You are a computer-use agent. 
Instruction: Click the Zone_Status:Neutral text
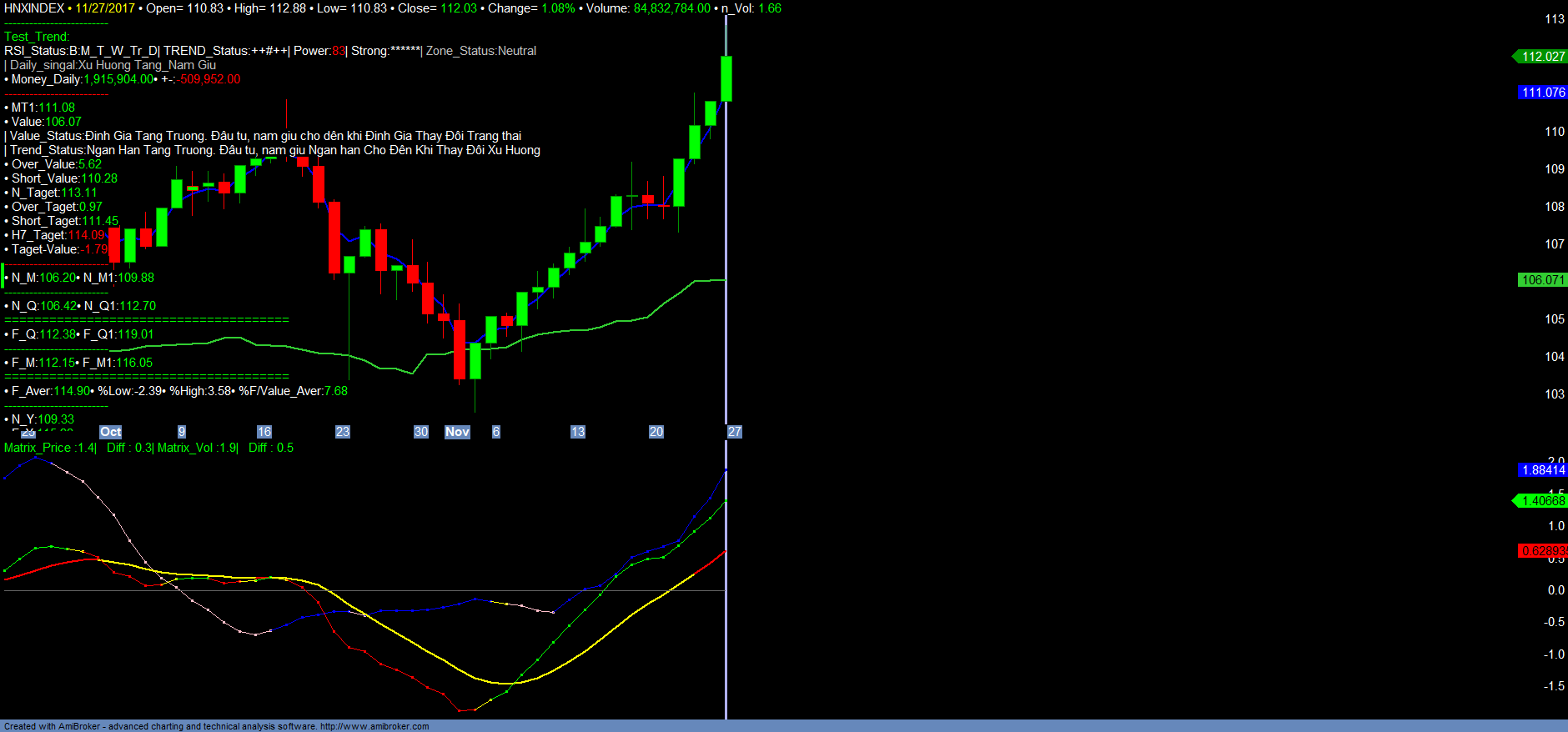click(x=481, y=51)
